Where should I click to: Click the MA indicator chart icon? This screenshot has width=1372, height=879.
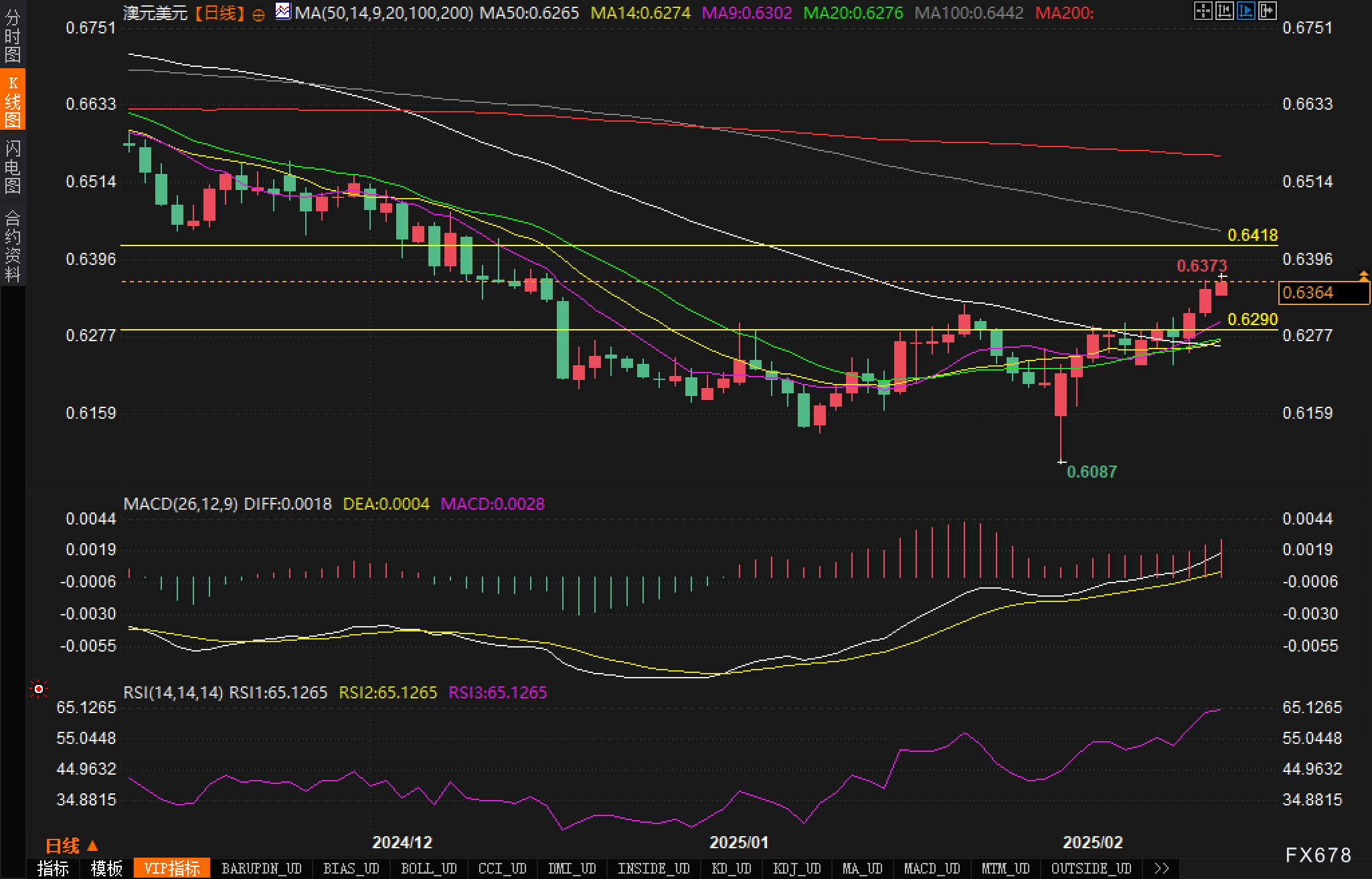(283, 11)
